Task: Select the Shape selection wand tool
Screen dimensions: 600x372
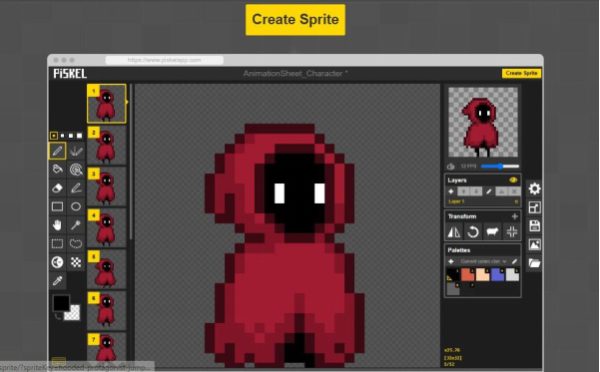Action: [76, 225]
